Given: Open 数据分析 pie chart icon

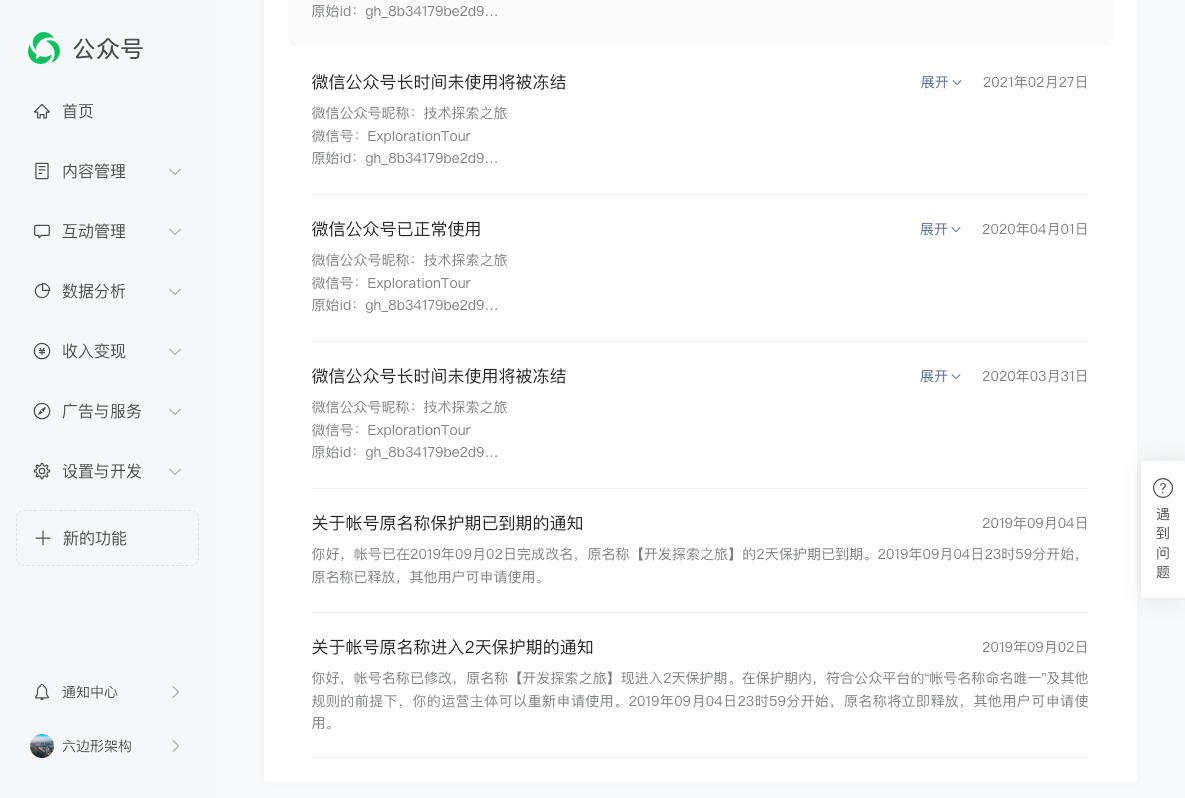Looking at the screenshot, I should tap(41, 291).
